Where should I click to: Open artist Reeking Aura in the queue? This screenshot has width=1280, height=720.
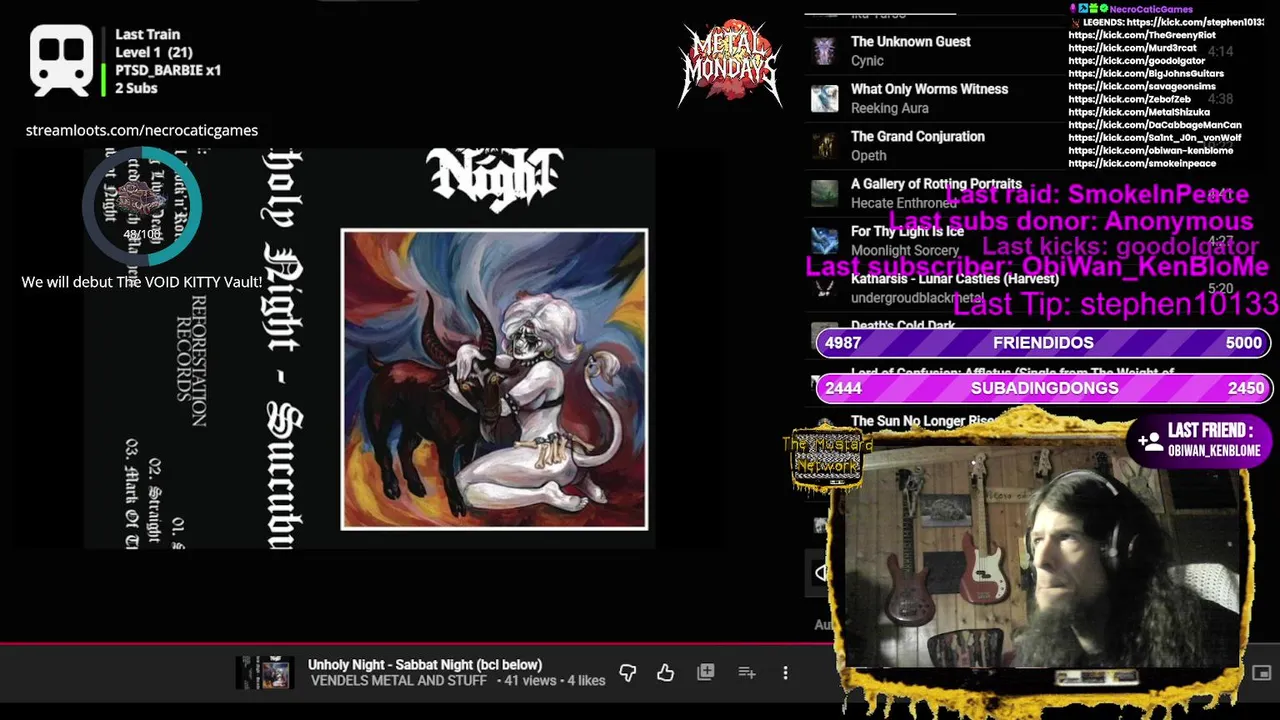[889, 108]
